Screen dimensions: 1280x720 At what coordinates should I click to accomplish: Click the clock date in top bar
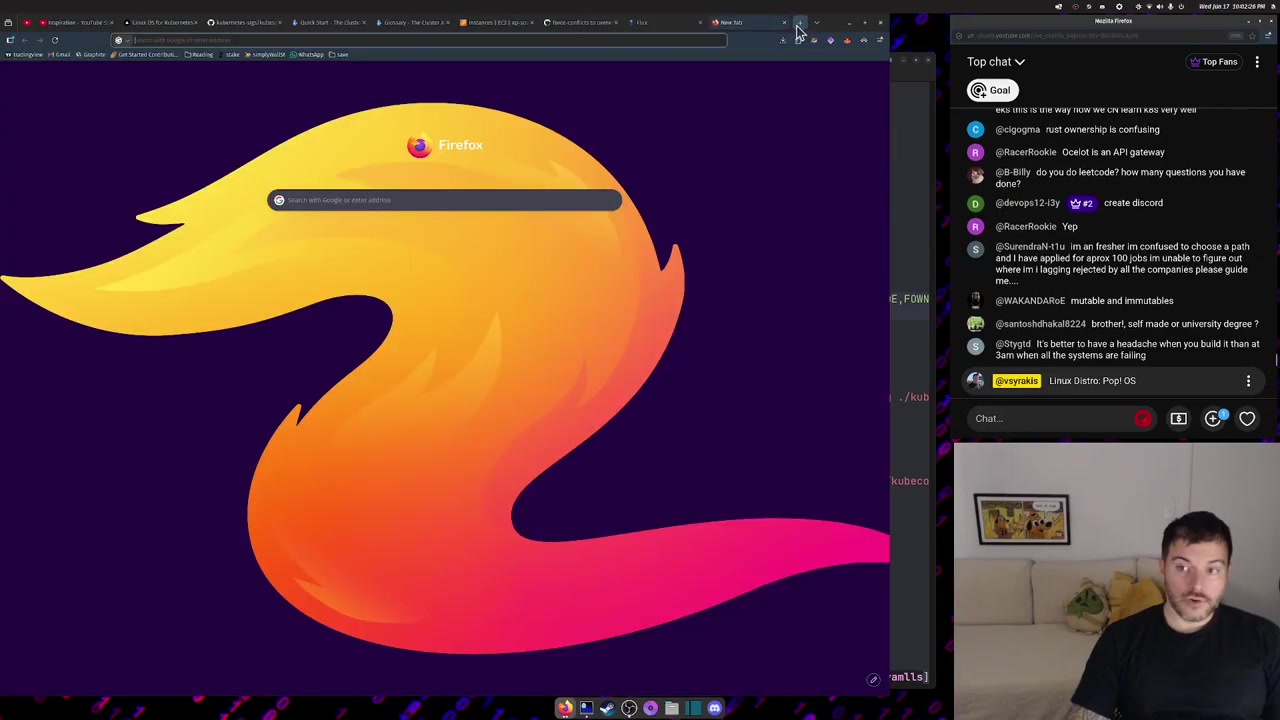(1231, 7)
